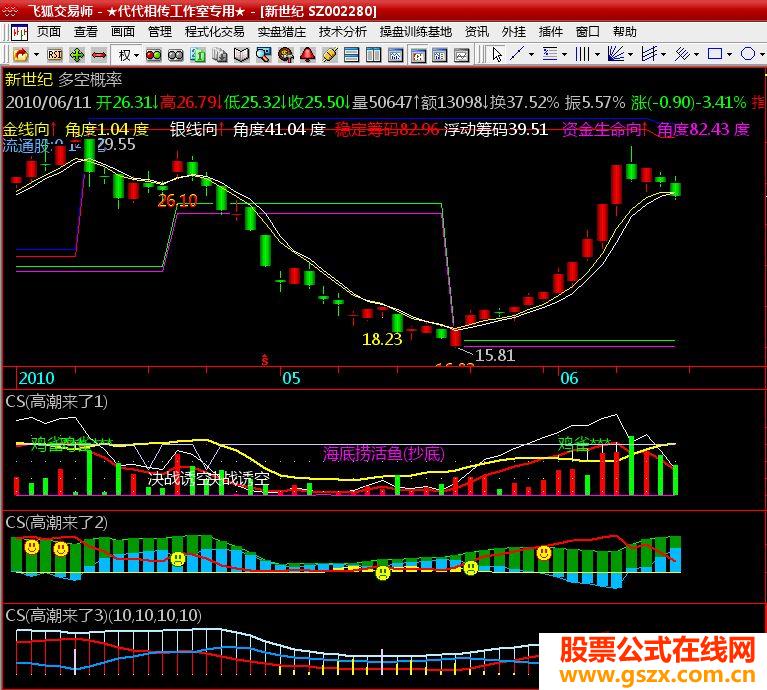Image resolution: width=767 pixels, height=690 pixels.
Task: Click the gray line-chart window icon
Action: pos(461,55)
